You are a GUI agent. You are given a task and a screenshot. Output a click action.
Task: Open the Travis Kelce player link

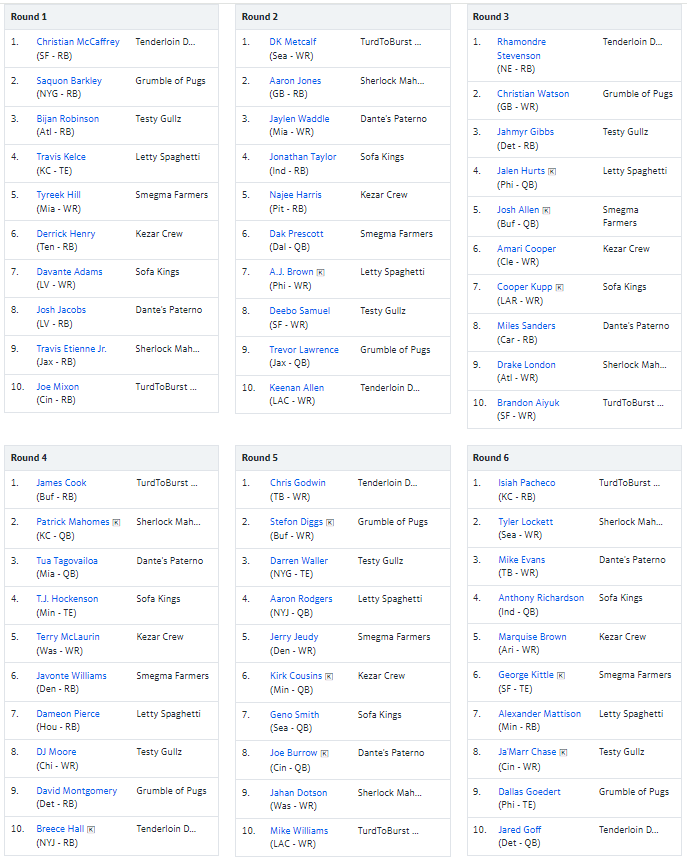(x=61, y=156)
